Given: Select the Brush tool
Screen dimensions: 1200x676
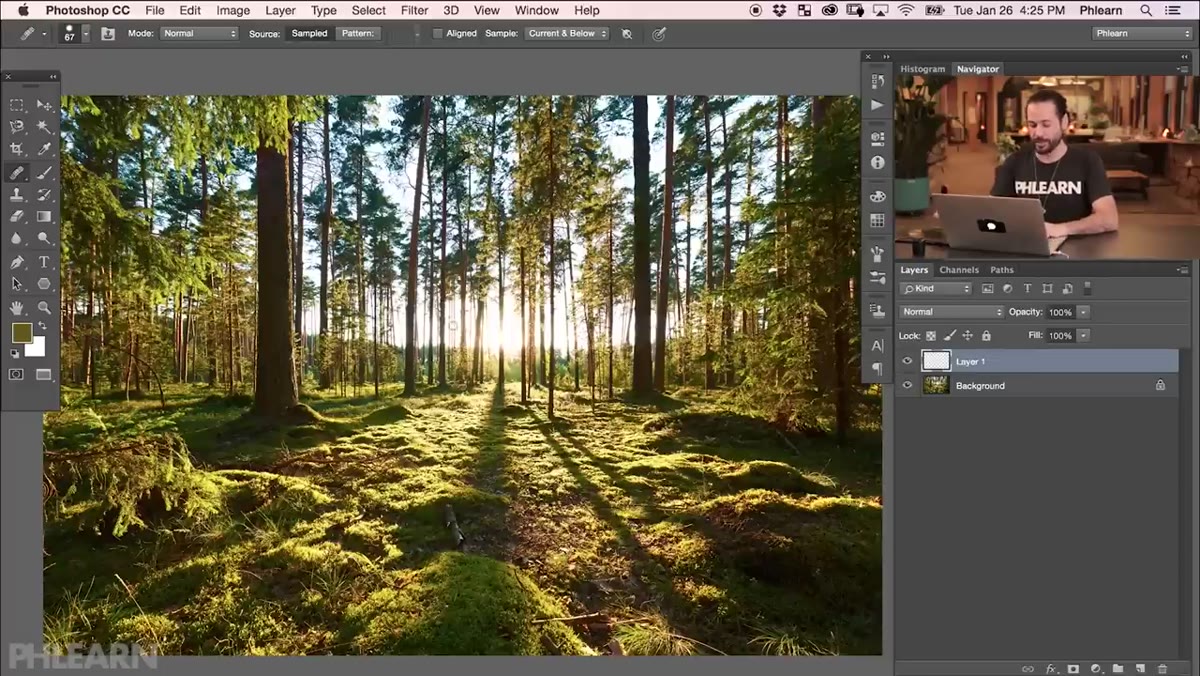Looking at the screenshot, I should tap(44, 172).
